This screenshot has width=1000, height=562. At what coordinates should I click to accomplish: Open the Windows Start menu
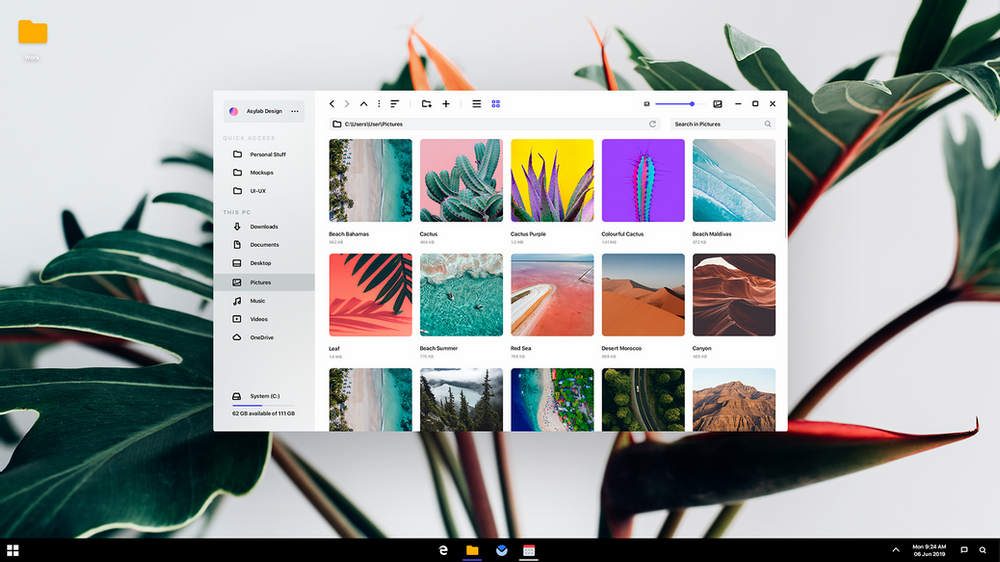pos(13,550)
